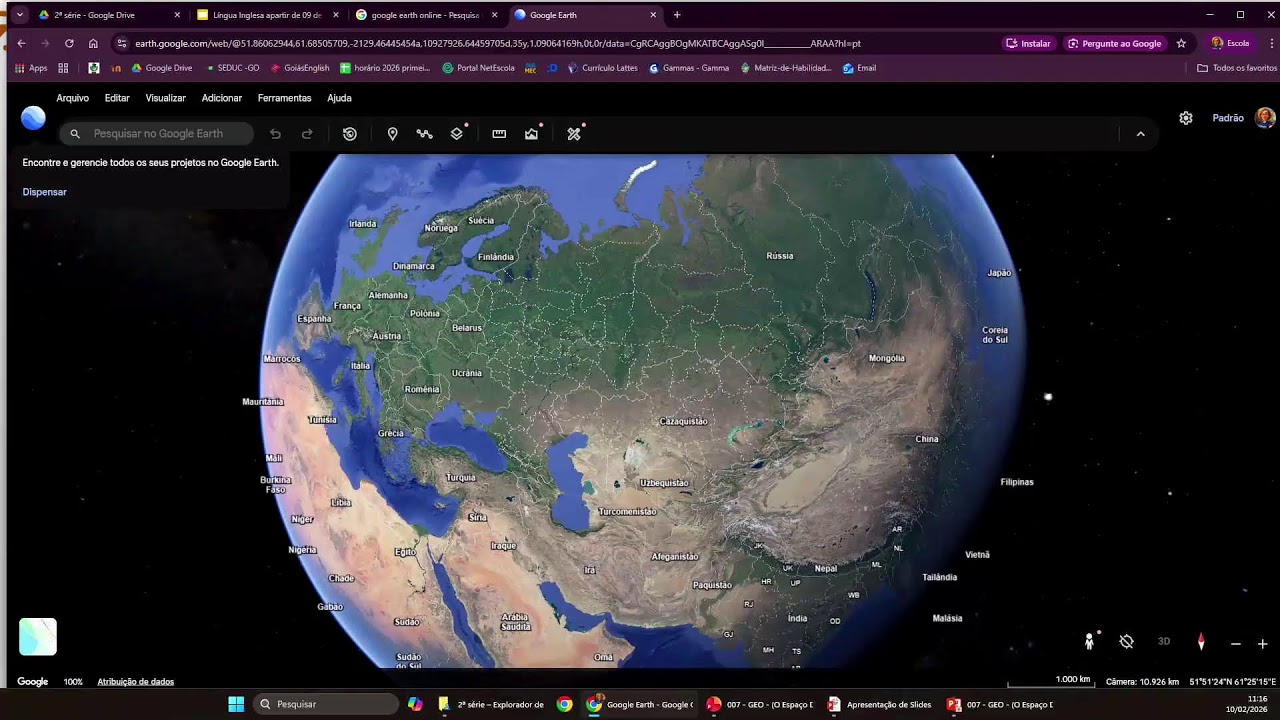Zoom out with the minus button
1280x720 pixels.
(1236, 644)
